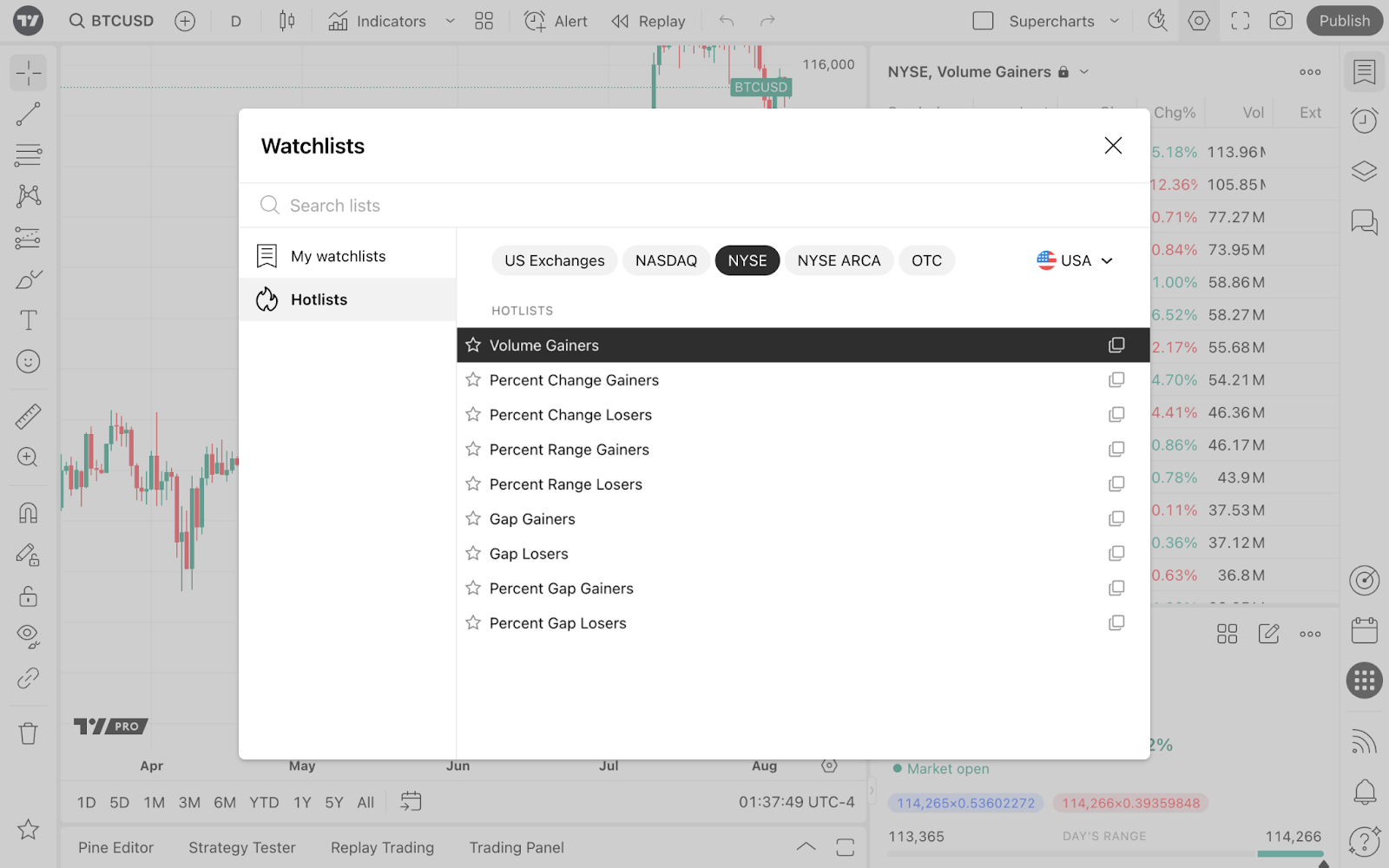
Task: Enter fullscreen mode
Action: click(1241, 21)
